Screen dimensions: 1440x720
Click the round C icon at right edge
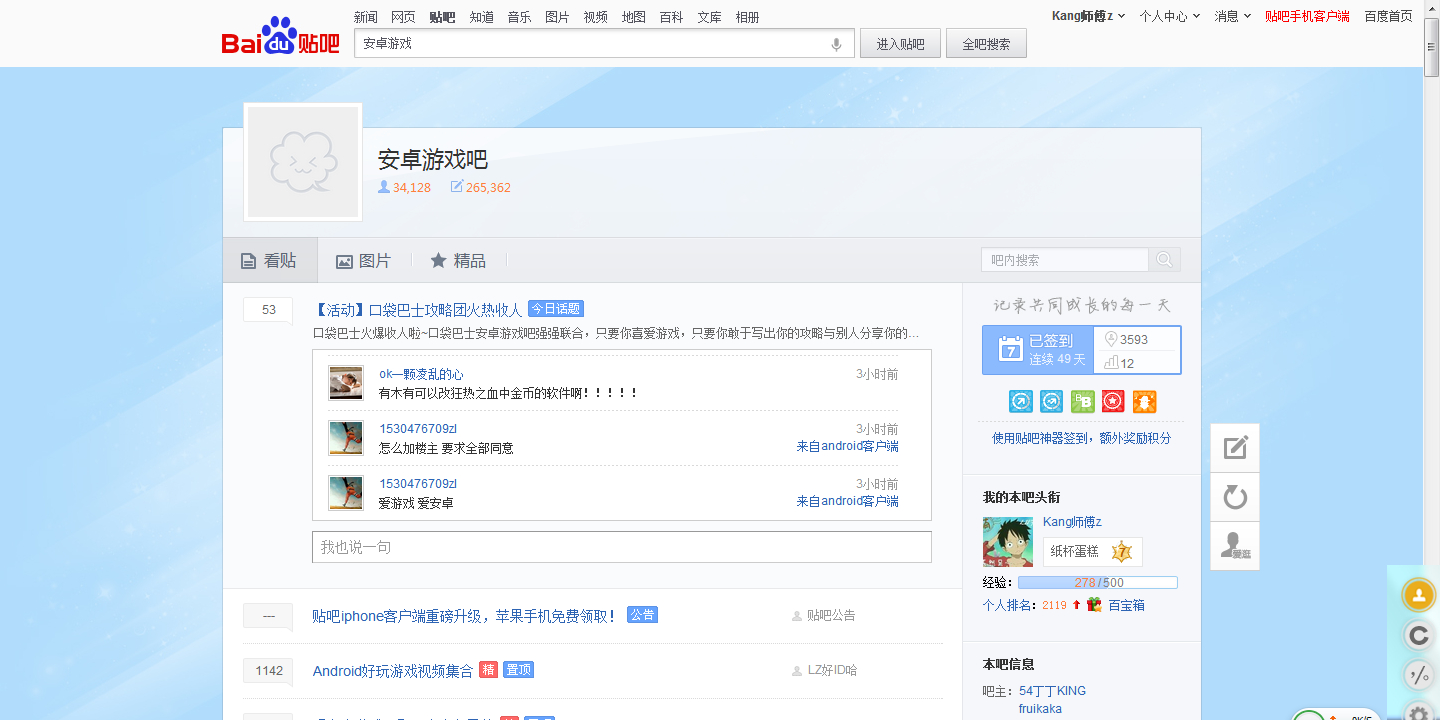click(x=1418, y=635)
